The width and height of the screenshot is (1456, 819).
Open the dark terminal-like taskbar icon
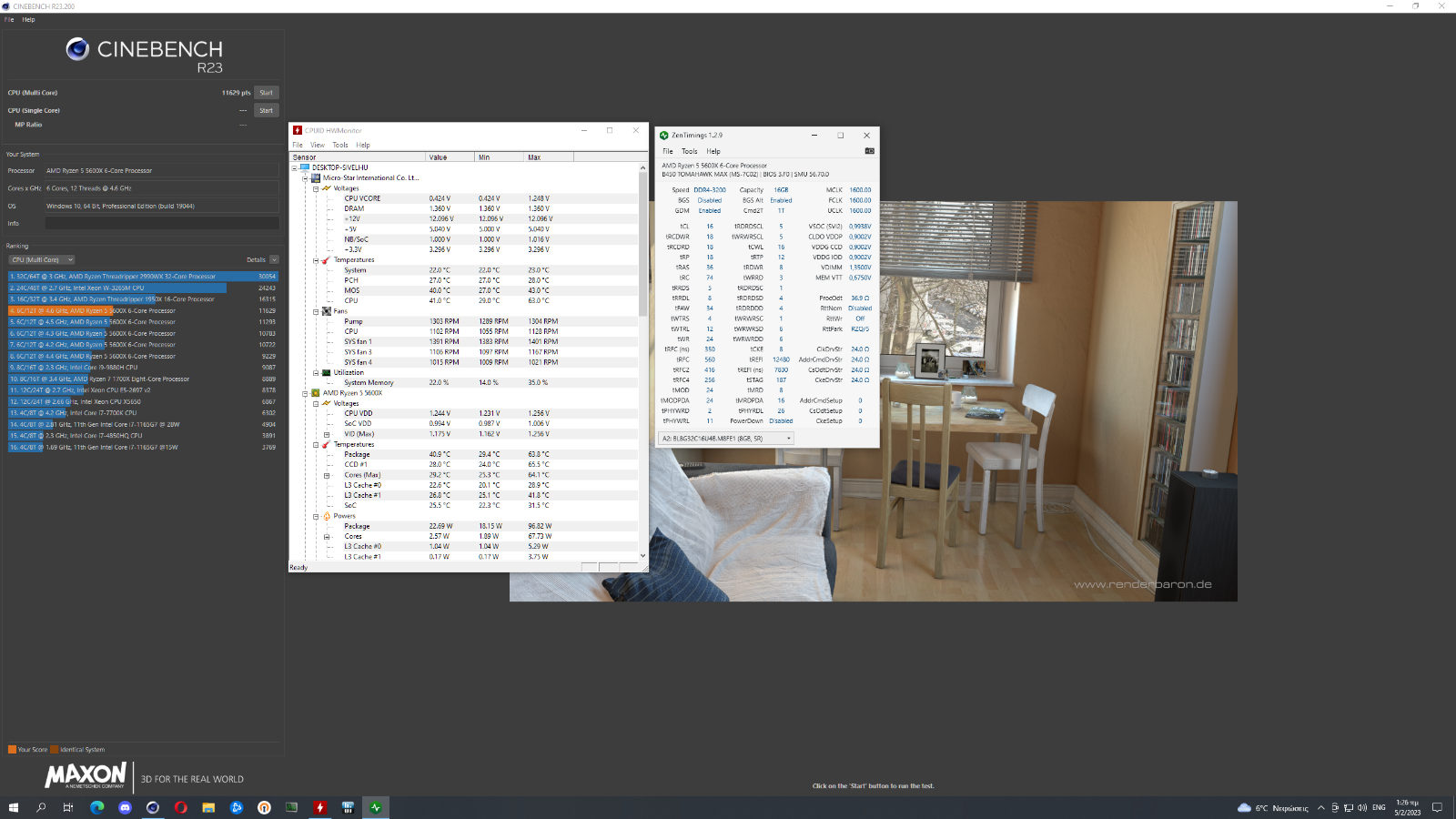pos(291,807)
